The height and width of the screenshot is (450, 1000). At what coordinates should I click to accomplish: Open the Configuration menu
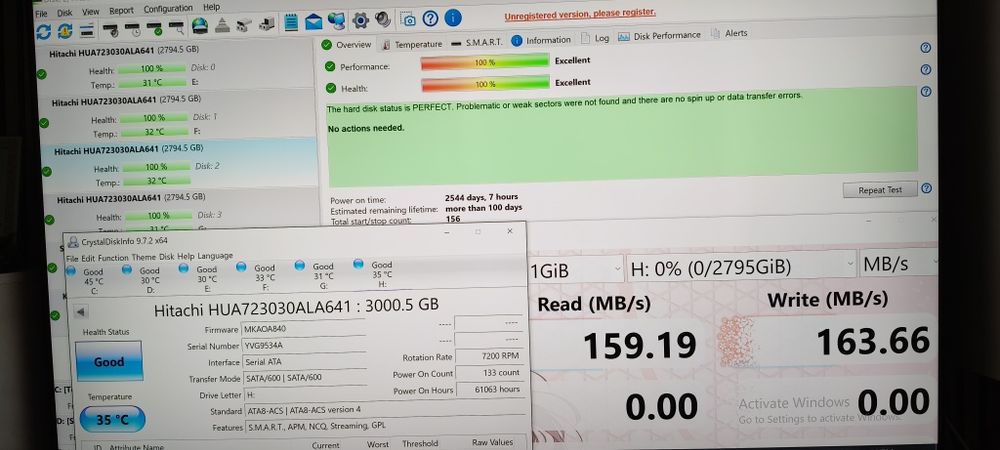tap(168, 9)
